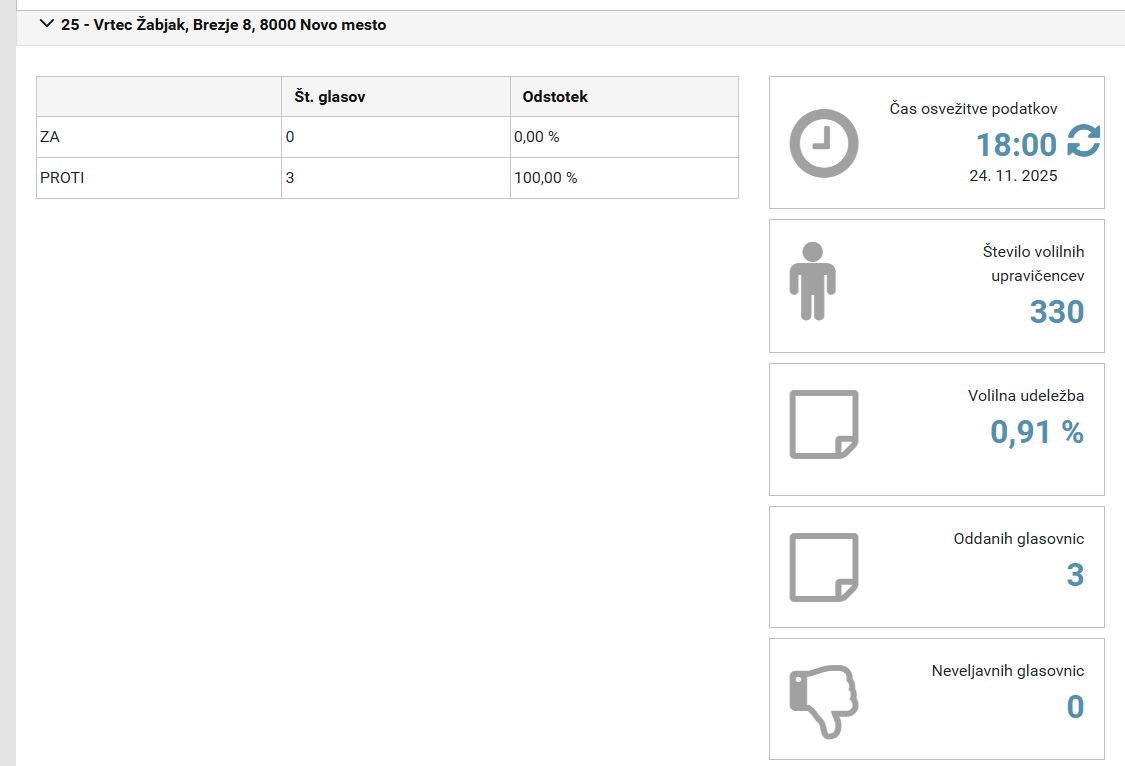Click the Št. glasov column header
The height and width of the screenshot is (766, 1125).
coord(329,97)
